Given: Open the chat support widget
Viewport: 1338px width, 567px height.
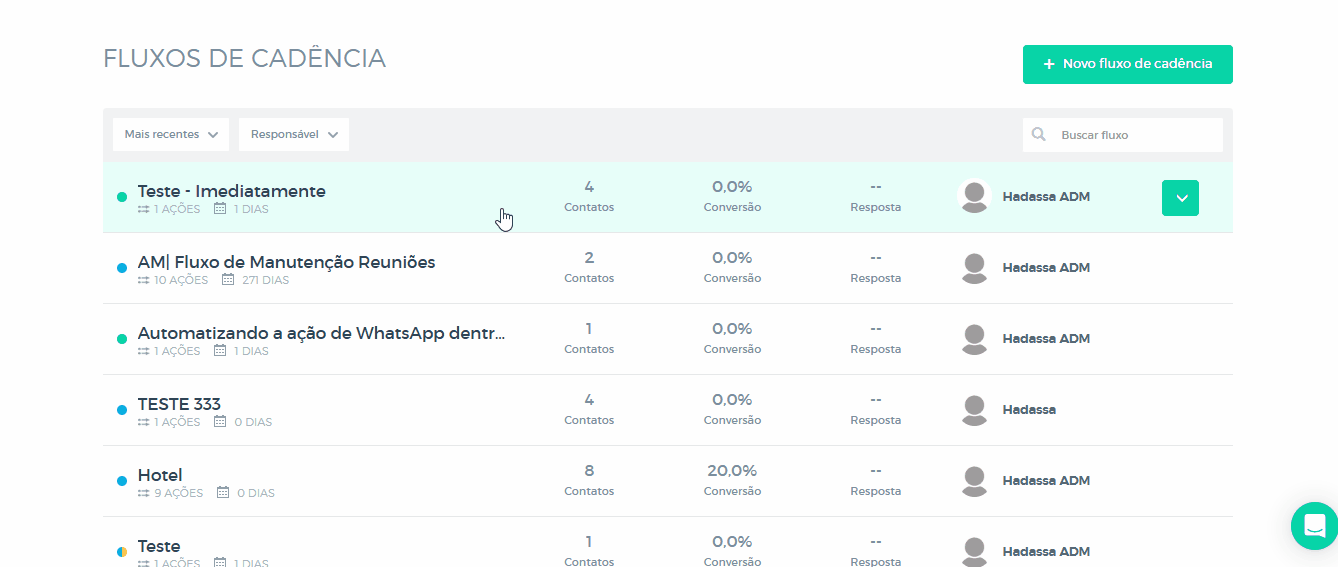Looking at the screenshot, I should [x=1314, y=525].
